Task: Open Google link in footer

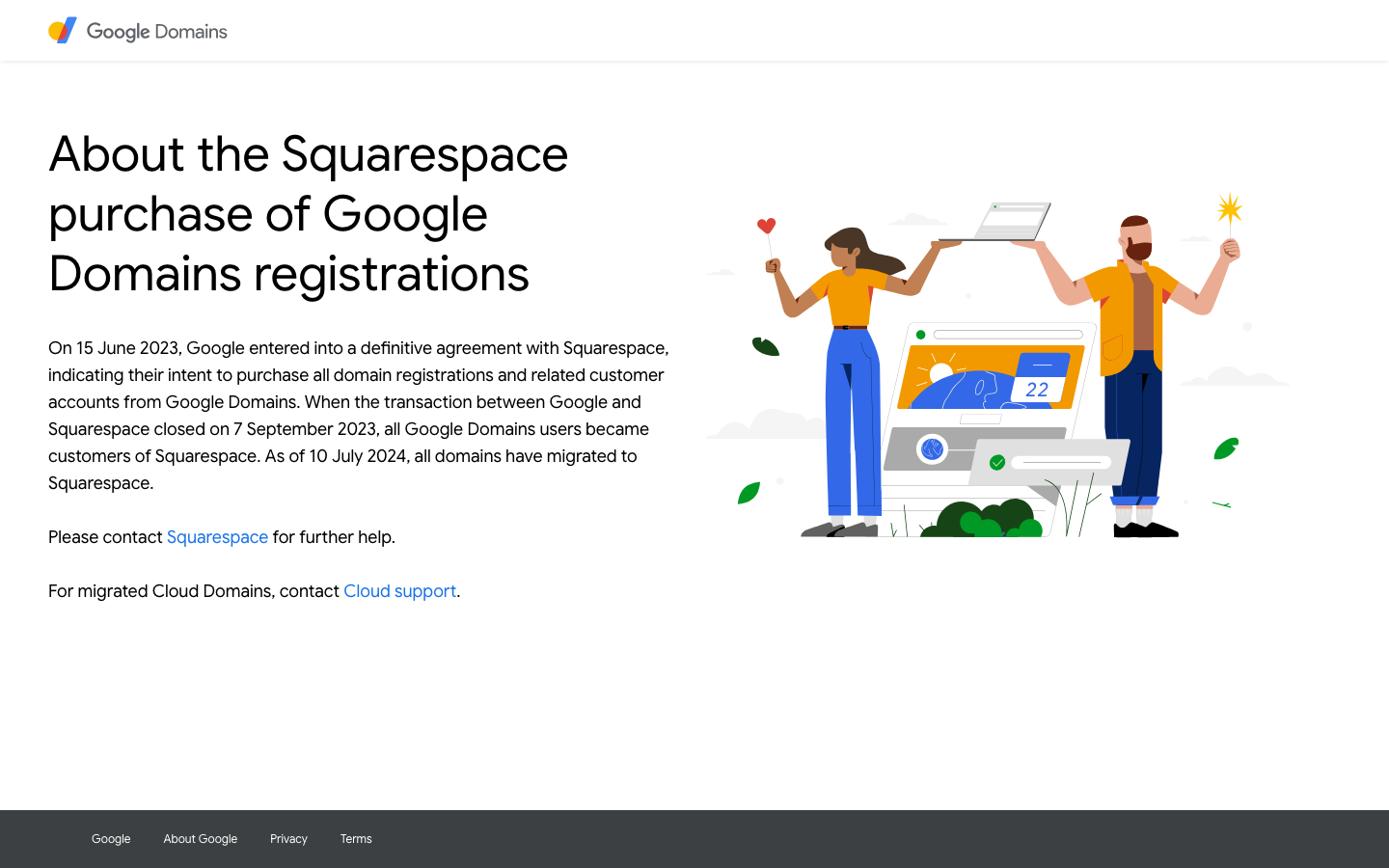Action: 111,839
